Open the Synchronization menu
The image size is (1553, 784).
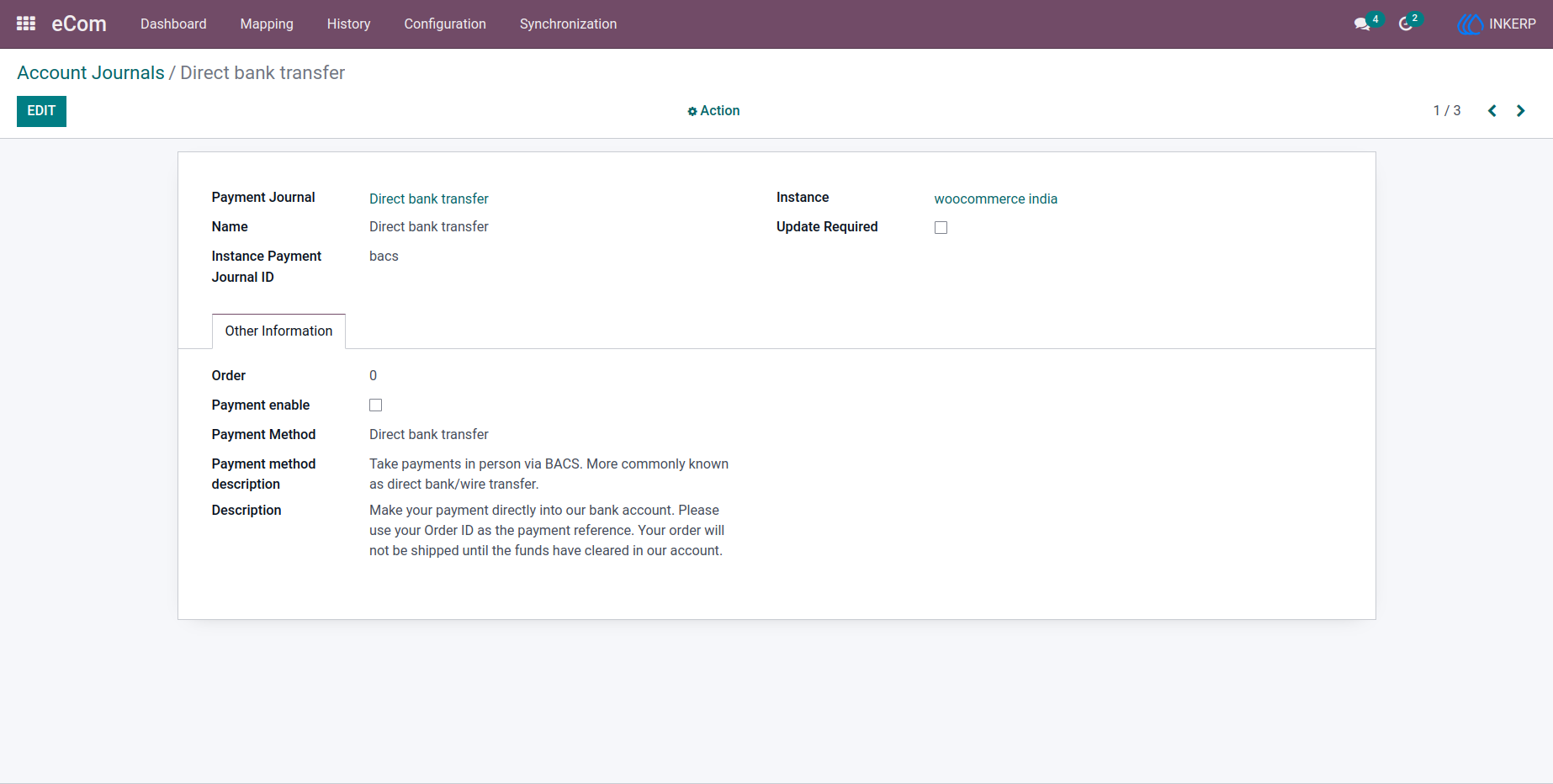click(x=568, y=24)
